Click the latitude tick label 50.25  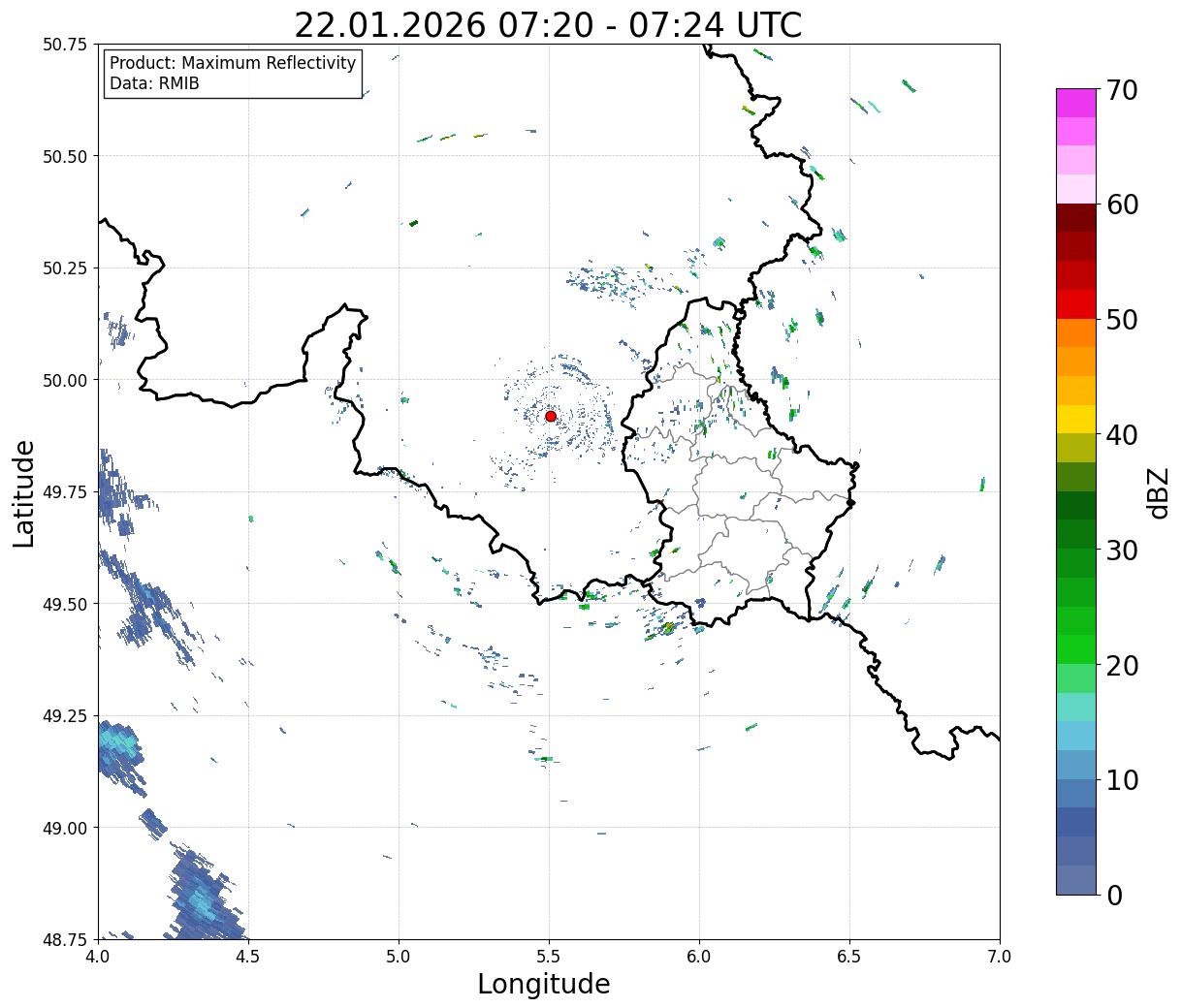tap(65, 268)
